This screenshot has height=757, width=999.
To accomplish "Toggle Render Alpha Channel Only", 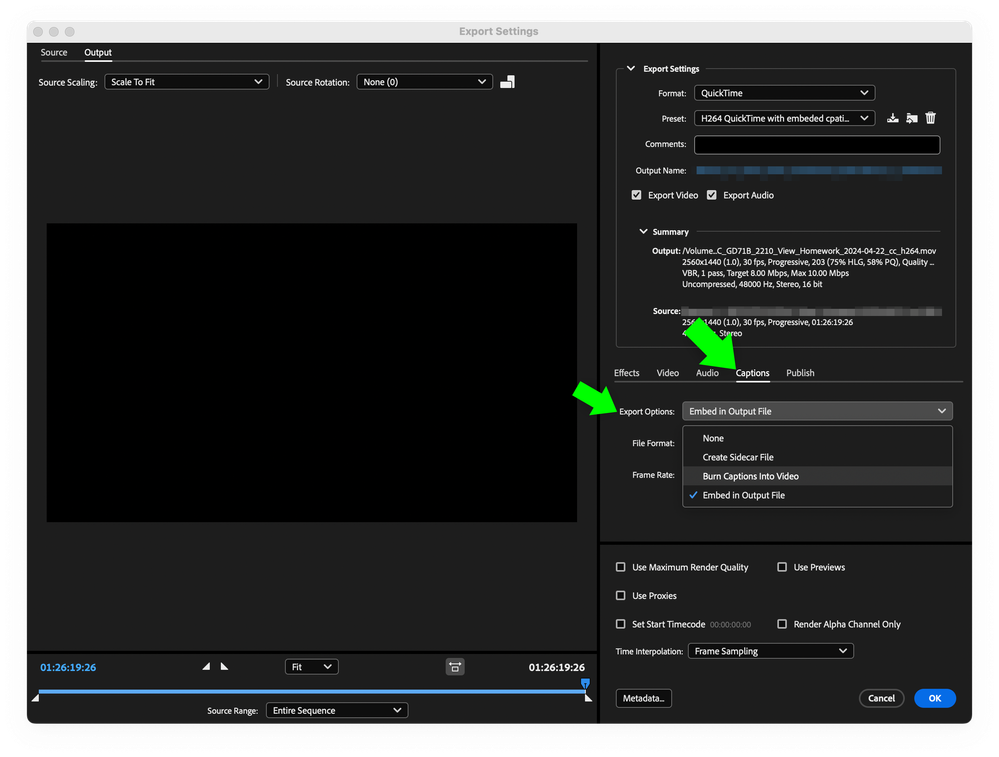I will tap(781, 623).
